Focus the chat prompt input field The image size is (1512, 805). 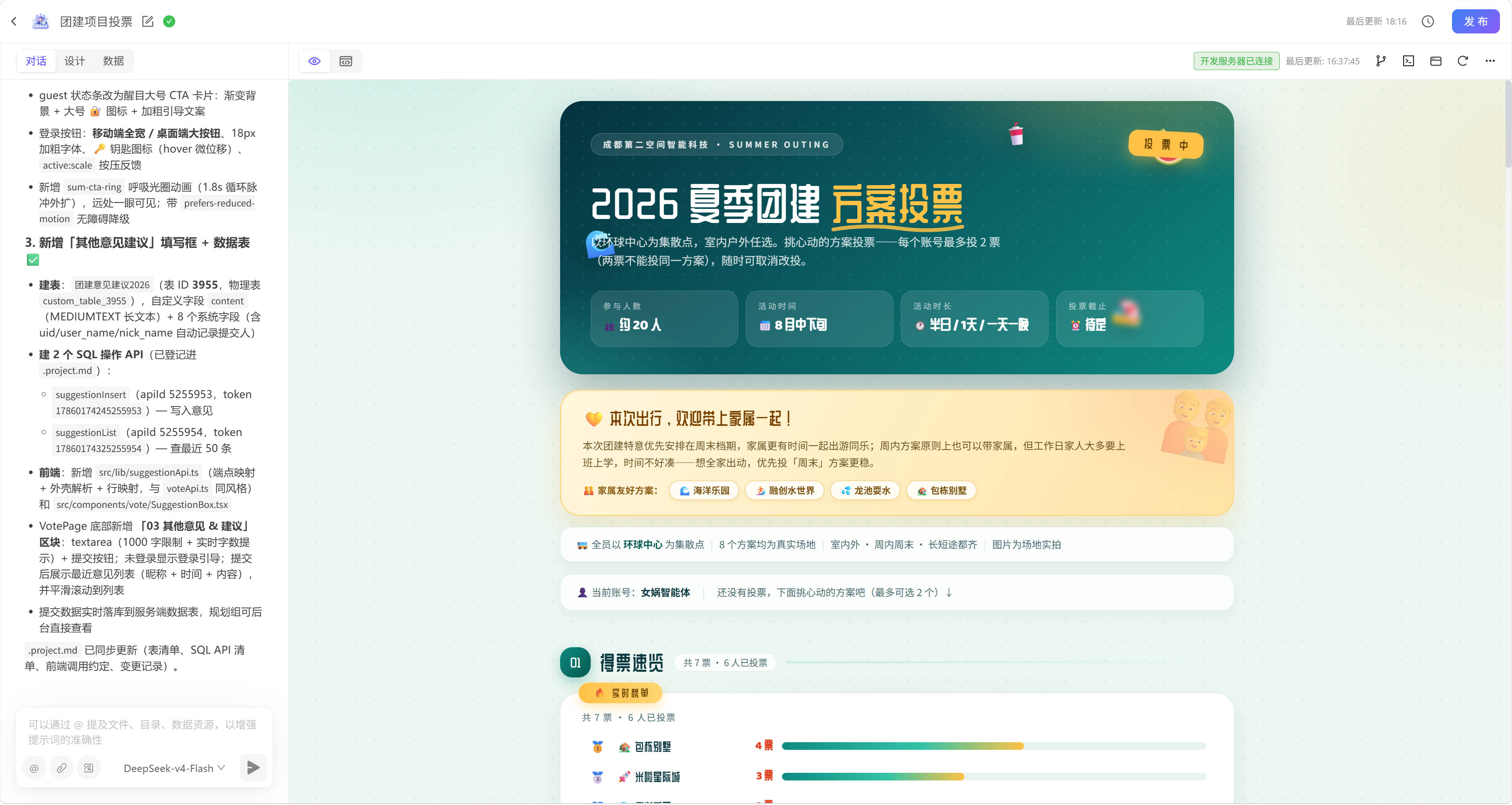point(144,732)
